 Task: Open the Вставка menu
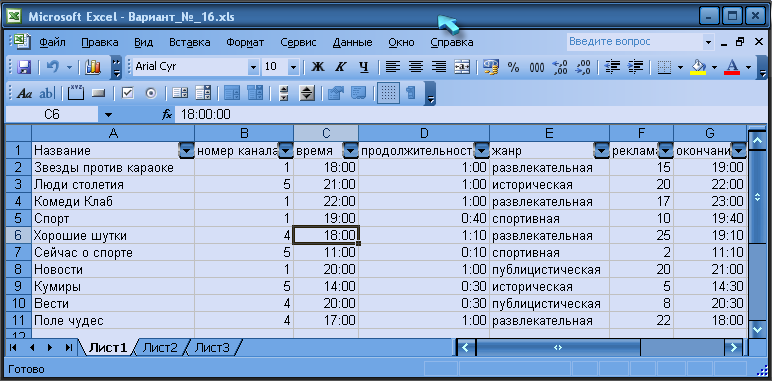point(190,42)
